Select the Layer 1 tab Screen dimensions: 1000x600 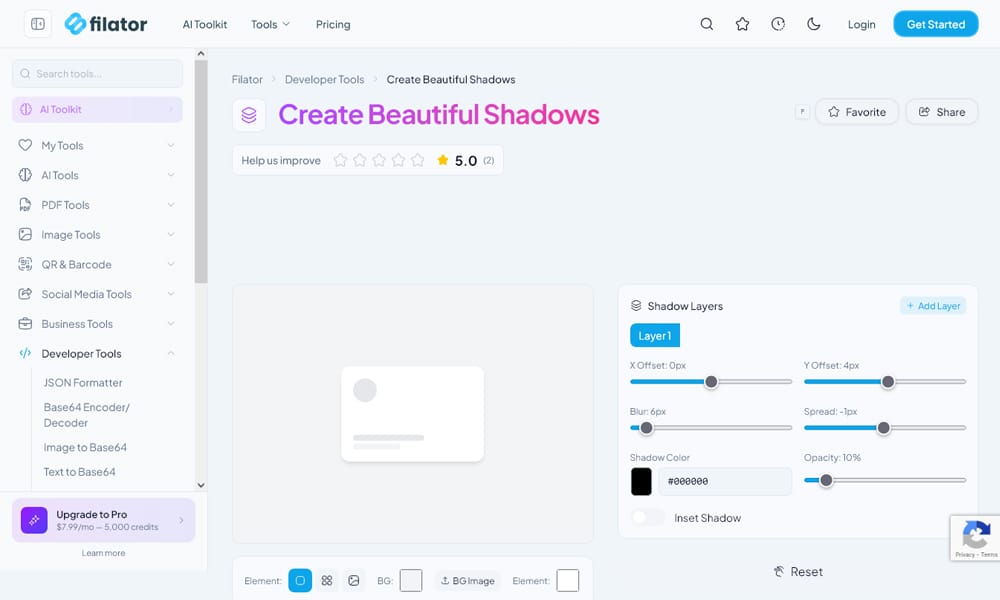pyautogui.click(x=655, y=336)
